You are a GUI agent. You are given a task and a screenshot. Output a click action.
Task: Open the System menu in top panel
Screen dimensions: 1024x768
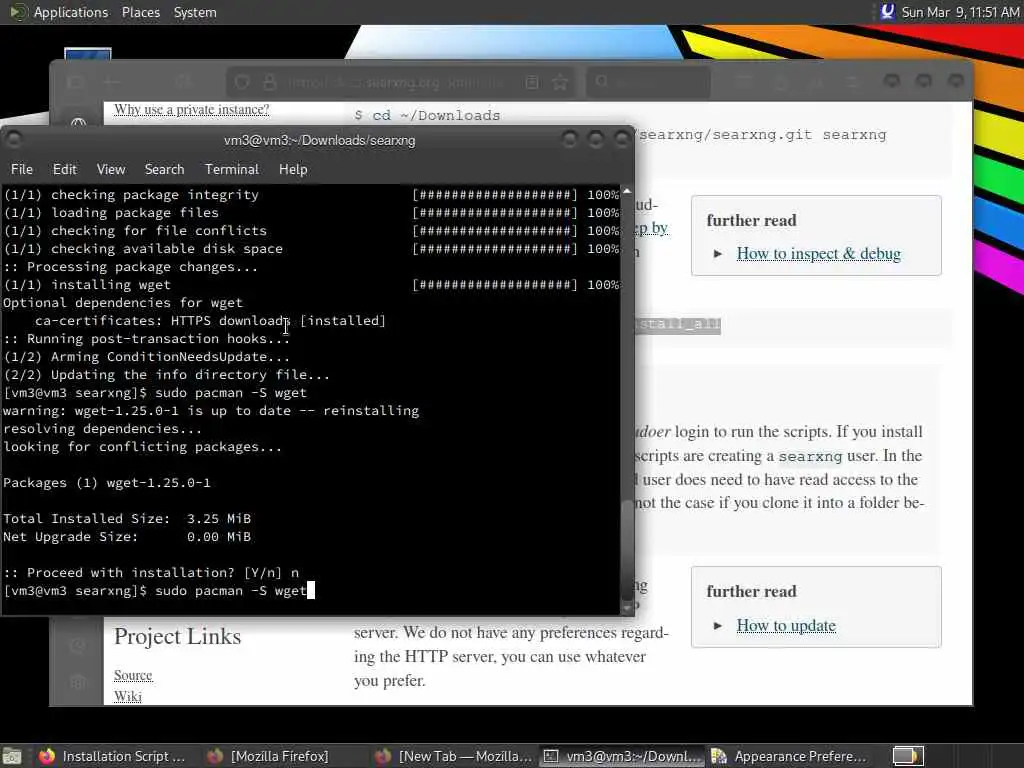195,12
